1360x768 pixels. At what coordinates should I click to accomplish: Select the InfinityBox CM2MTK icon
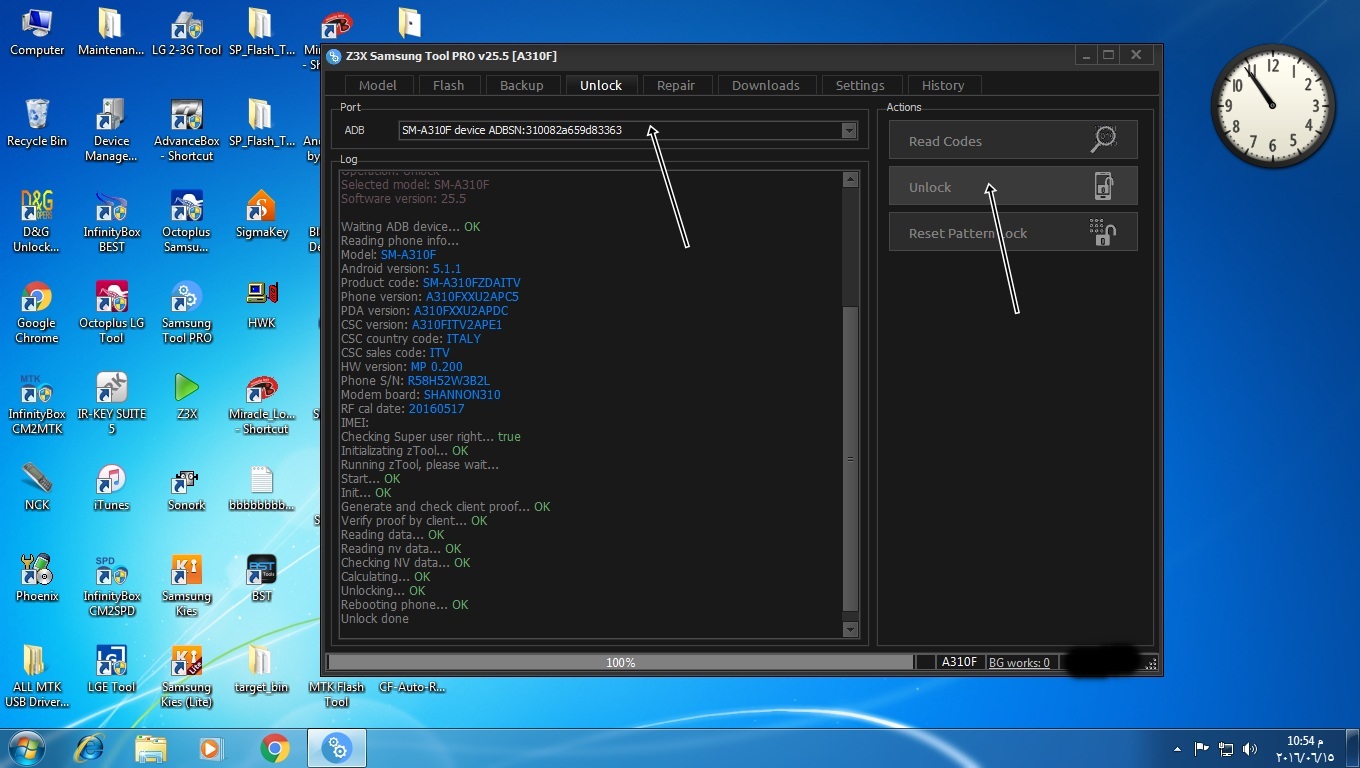pyautogui.click(x=37, y=403)
